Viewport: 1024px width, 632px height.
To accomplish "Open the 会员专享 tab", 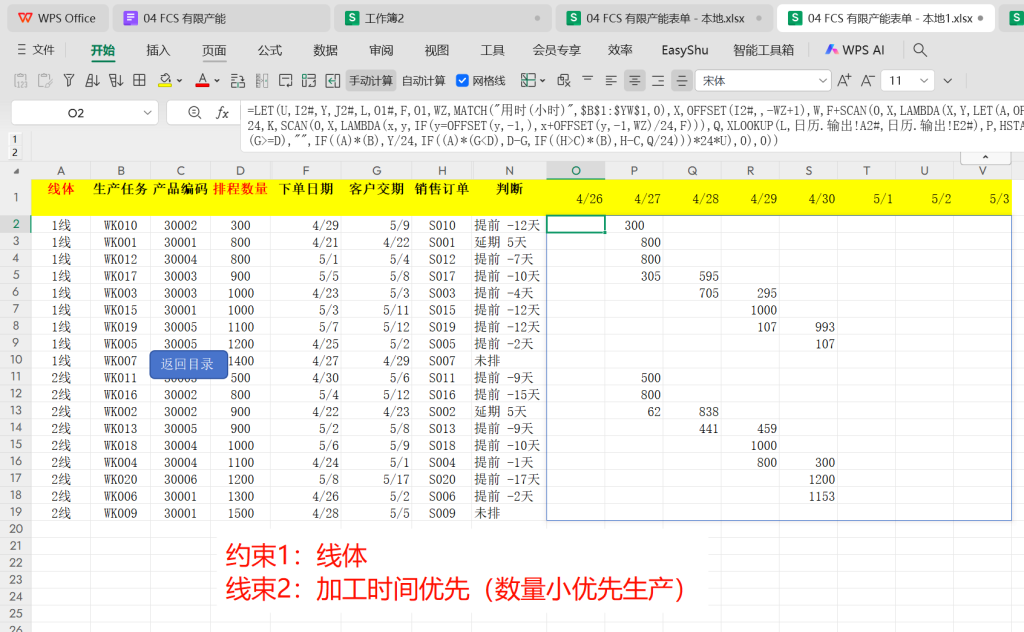I will point(556,50).
